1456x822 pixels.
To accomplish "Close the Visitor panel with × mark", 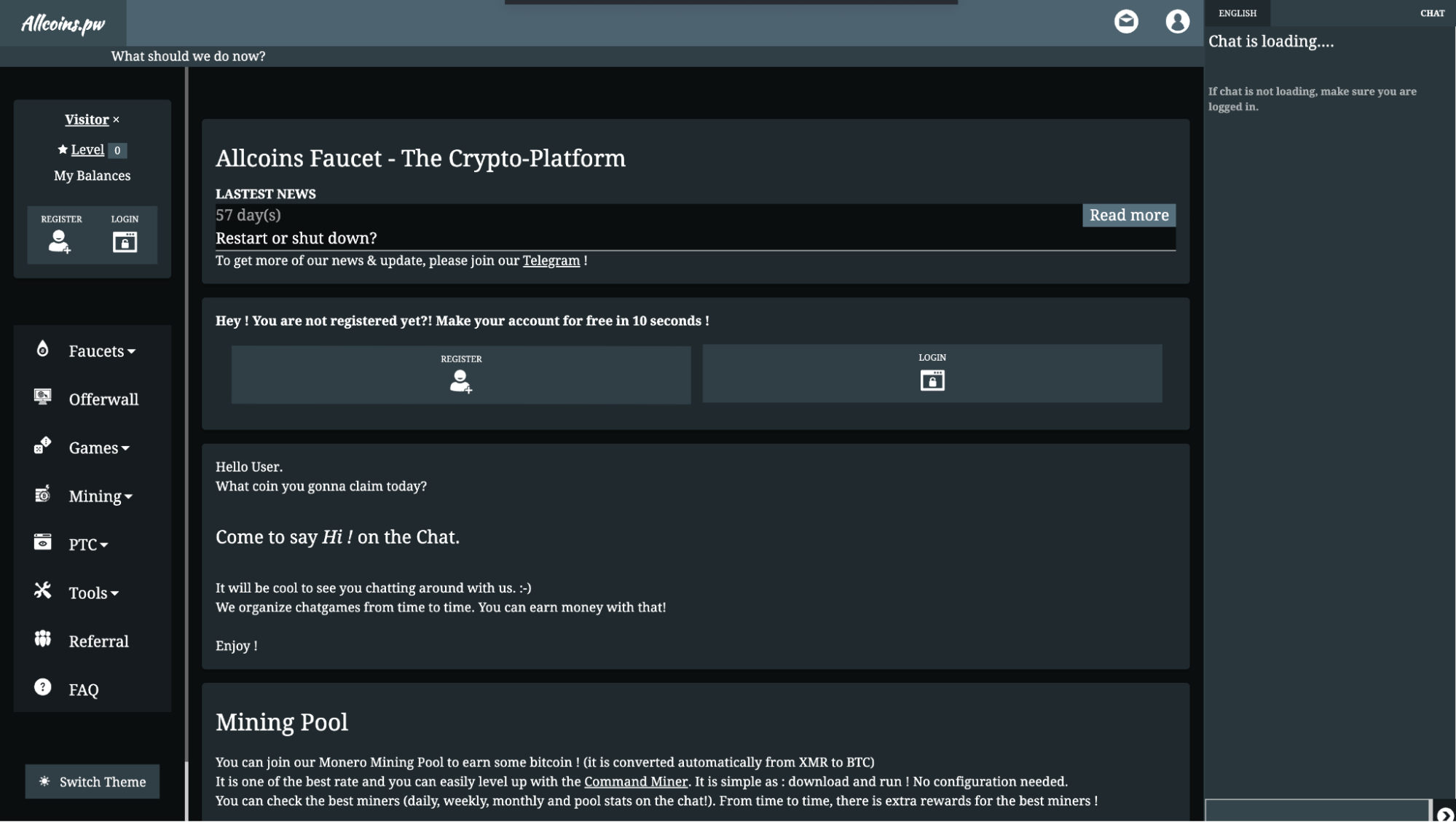I will 116,120.
